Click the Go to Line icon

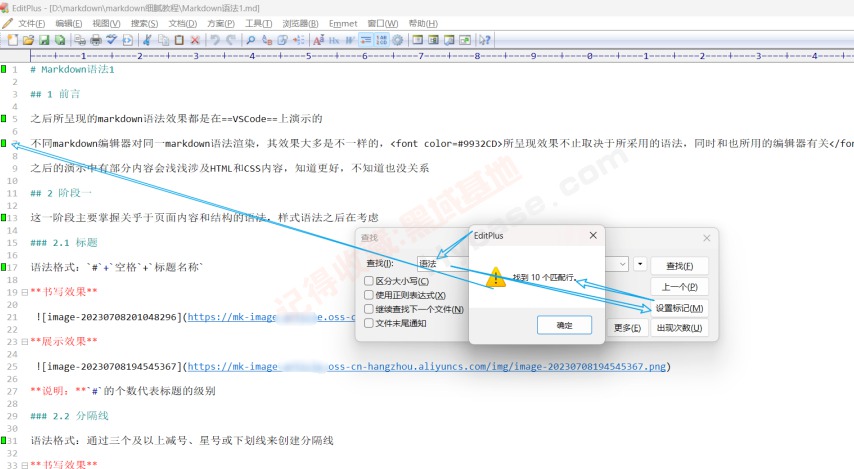coord(299,40)
